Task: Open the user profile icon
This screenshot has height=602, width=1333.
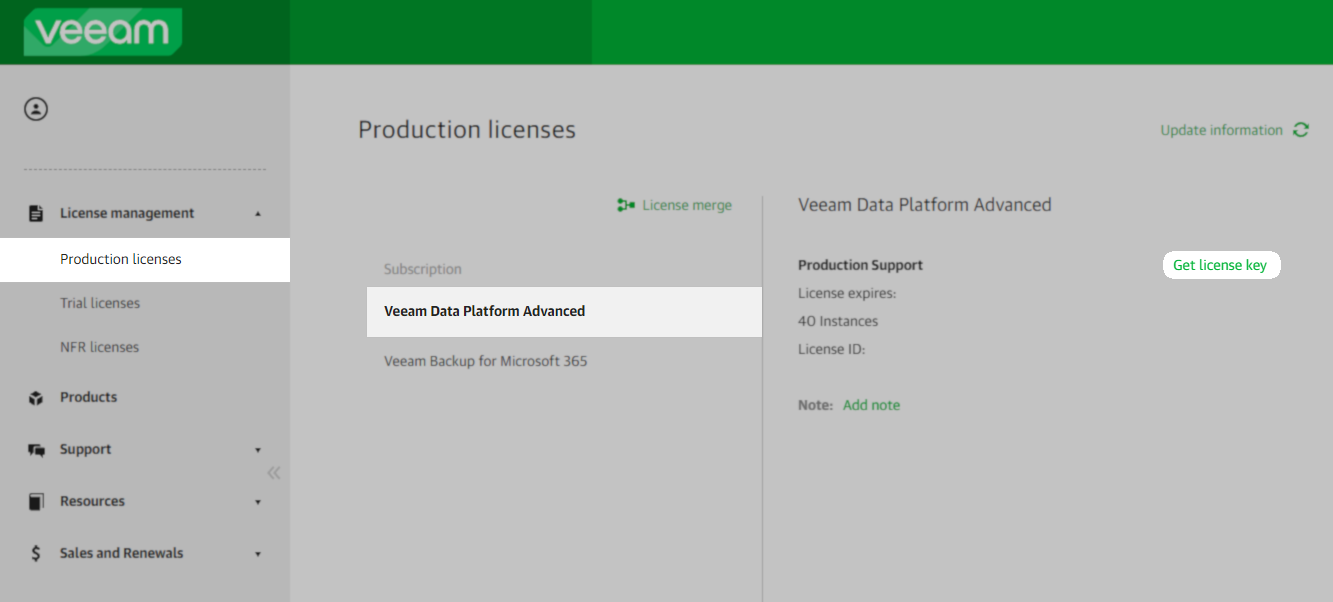Action: point(36,109)
